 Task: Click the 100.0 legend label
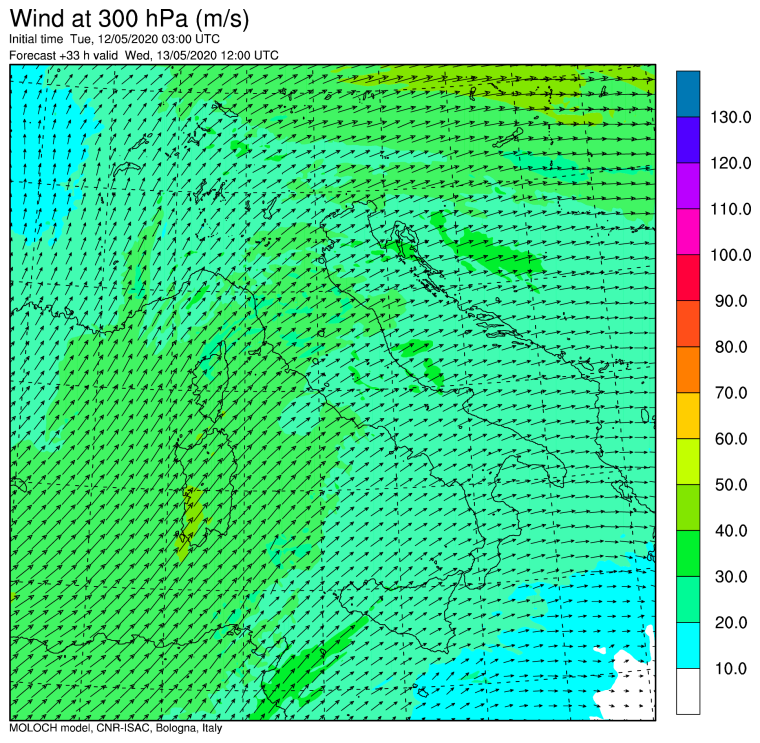point(730,255)
